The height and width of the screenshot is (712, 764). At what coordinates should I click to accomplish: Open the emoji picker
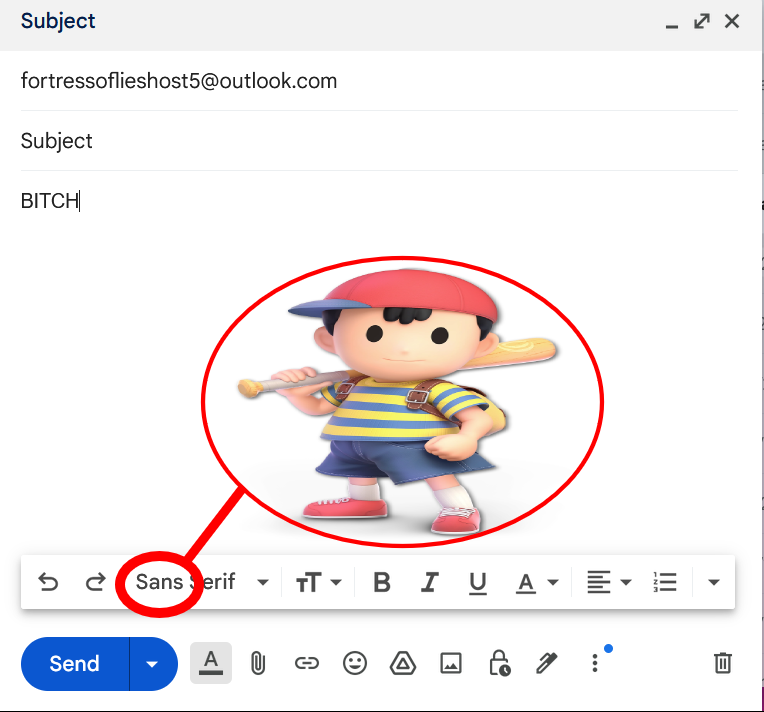click(x=355, y=663)
